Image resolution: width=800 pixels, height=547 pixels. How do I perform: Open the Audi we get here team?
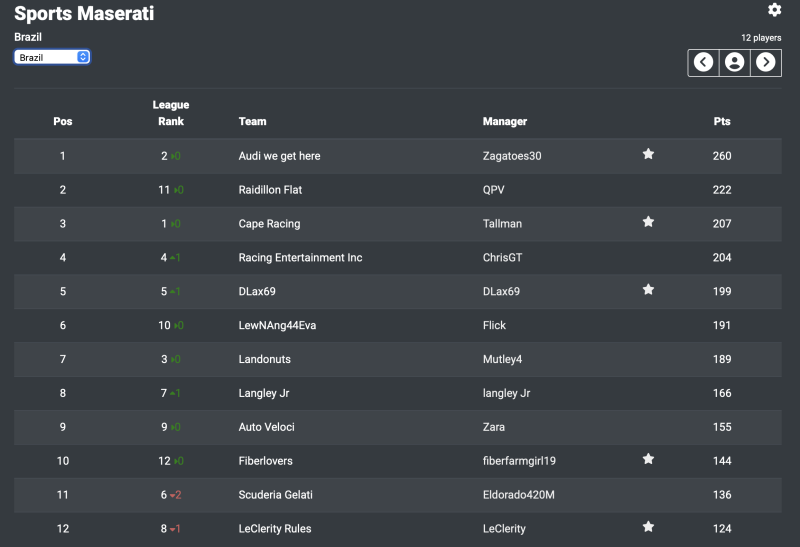279,156
